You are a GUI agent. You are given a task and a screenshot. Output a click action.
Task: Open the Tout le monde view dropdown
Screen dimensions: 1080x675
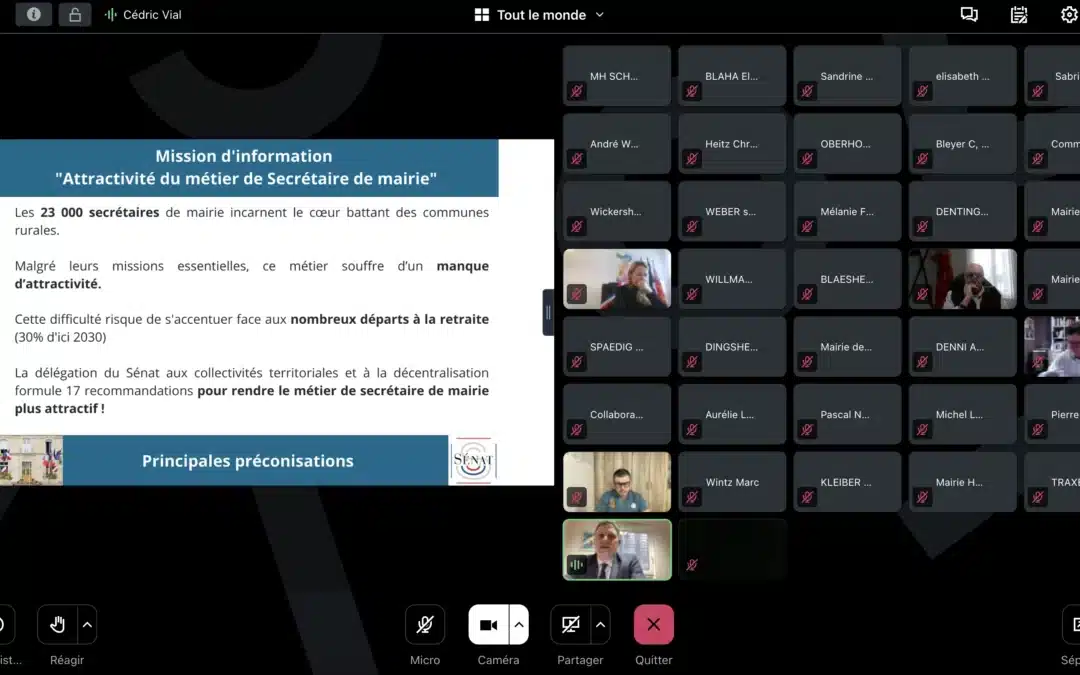pos(540,14)
